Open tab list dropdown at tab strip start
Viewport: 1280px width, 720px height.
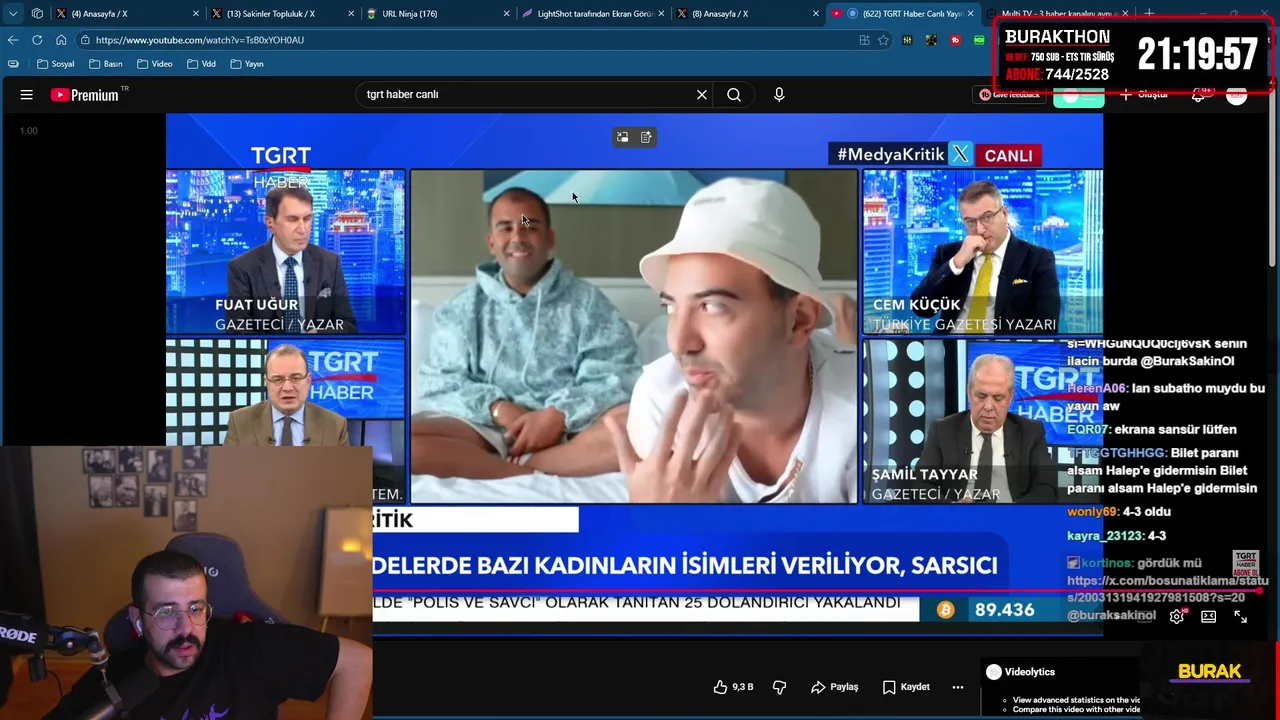point(13,14)
